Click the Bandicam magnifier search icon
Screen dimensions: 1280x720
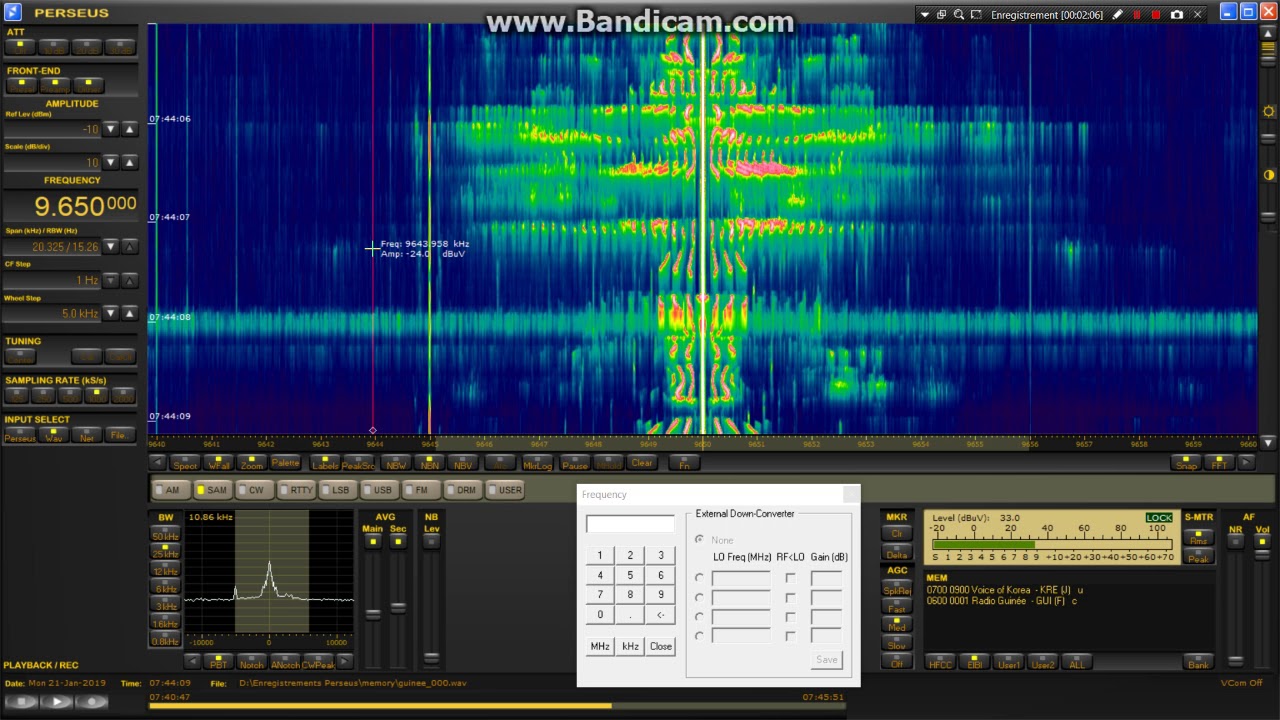(x=958, y=15)
